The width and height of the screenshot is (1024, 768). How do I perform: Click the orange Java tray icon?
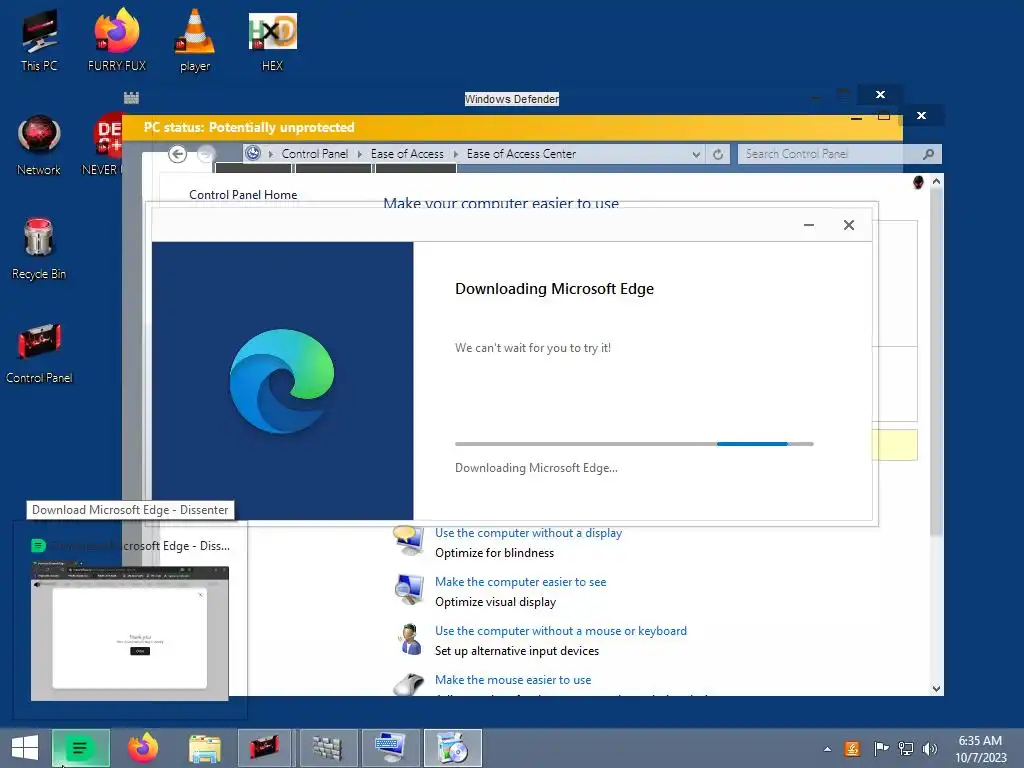coord(852,749)
